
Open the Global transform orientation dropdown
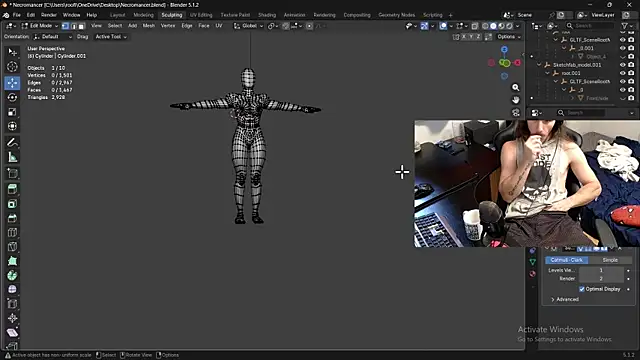pyautogui.click(x=249, y=26)
